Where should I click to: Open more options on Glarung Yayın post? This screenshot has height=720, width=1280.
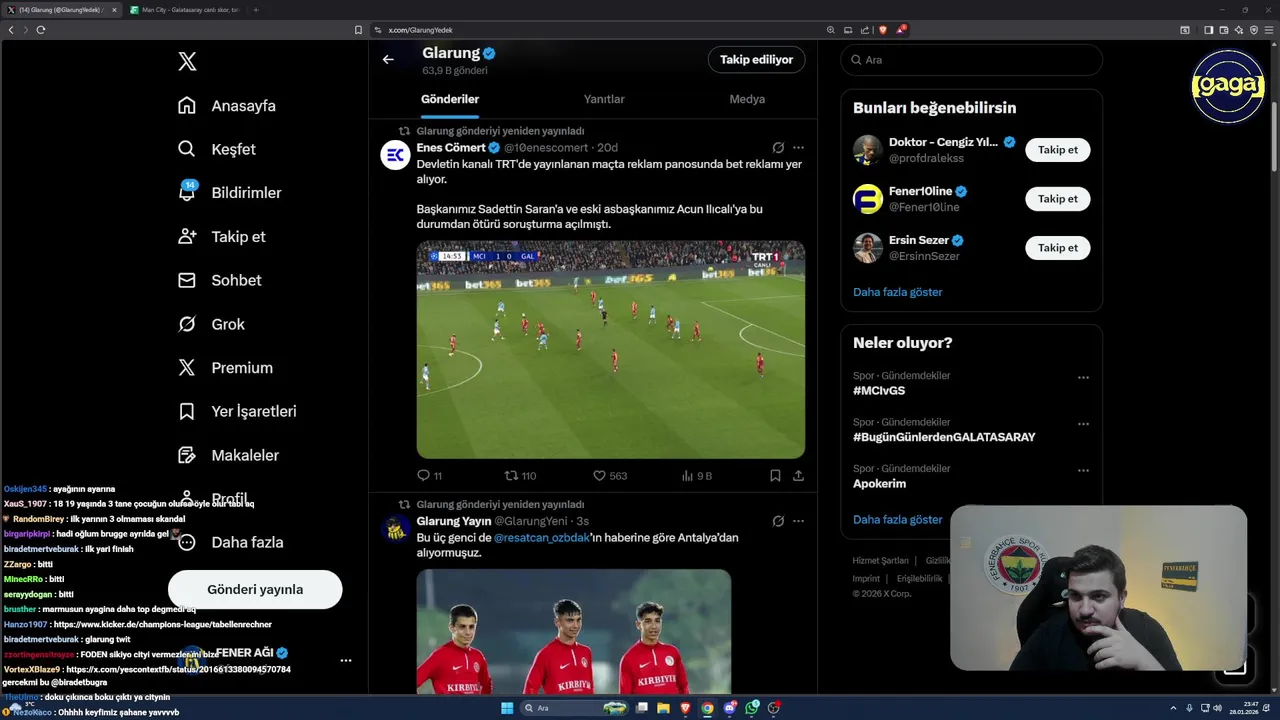[x=798, y=521]
